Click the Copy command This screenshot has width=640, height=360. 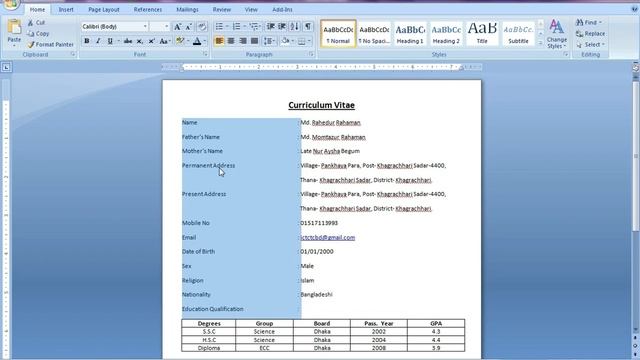point(38,34)
